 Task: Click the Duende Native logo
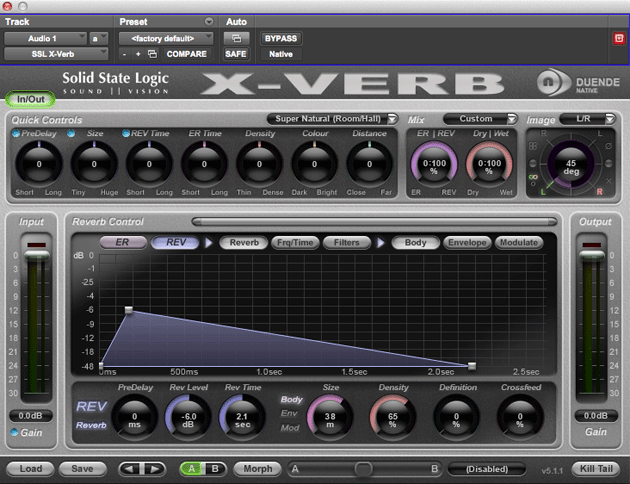(x=579, y=83)
